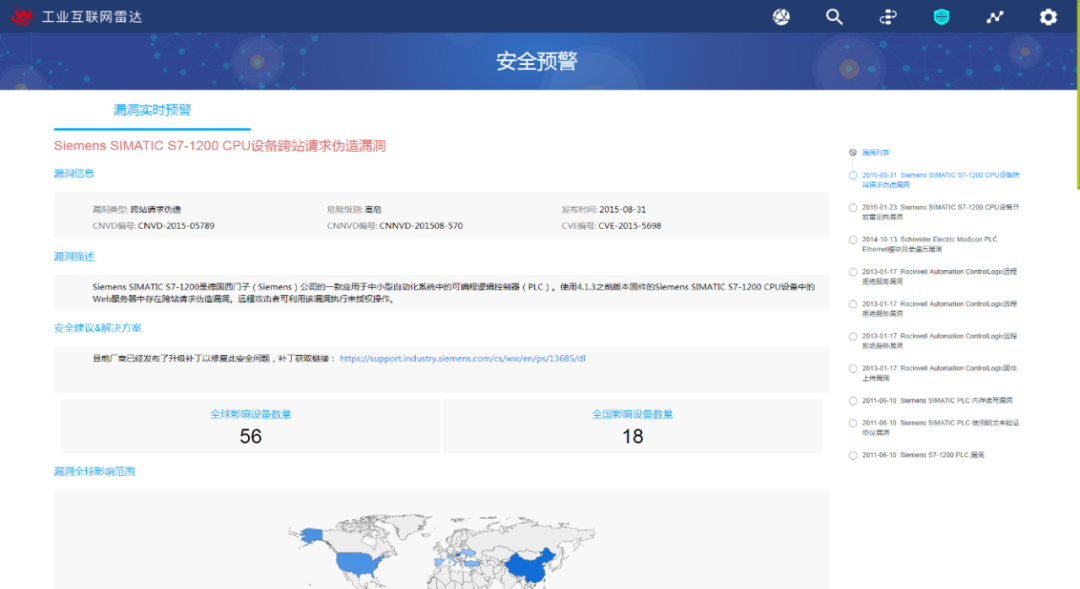Viewport: 1080px width, 589px height.
Task: Click the vulnerability title Siemens SIMATIC S7-1200 CPU设备跨站请求伪造漏洞
Action: pyautogui.click(x=220, y=146)
